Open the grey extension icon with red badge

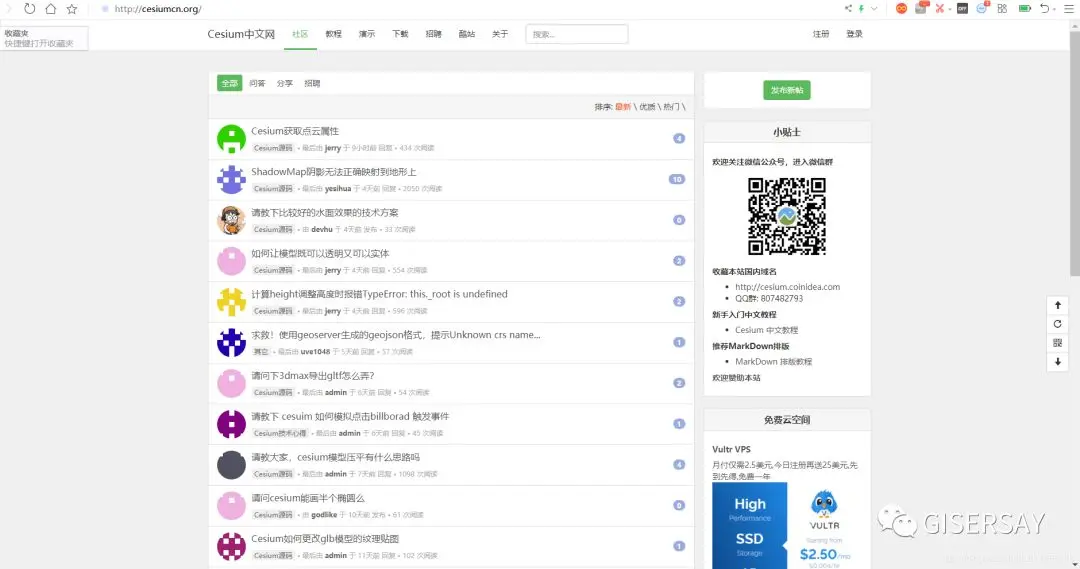[922, 8]
